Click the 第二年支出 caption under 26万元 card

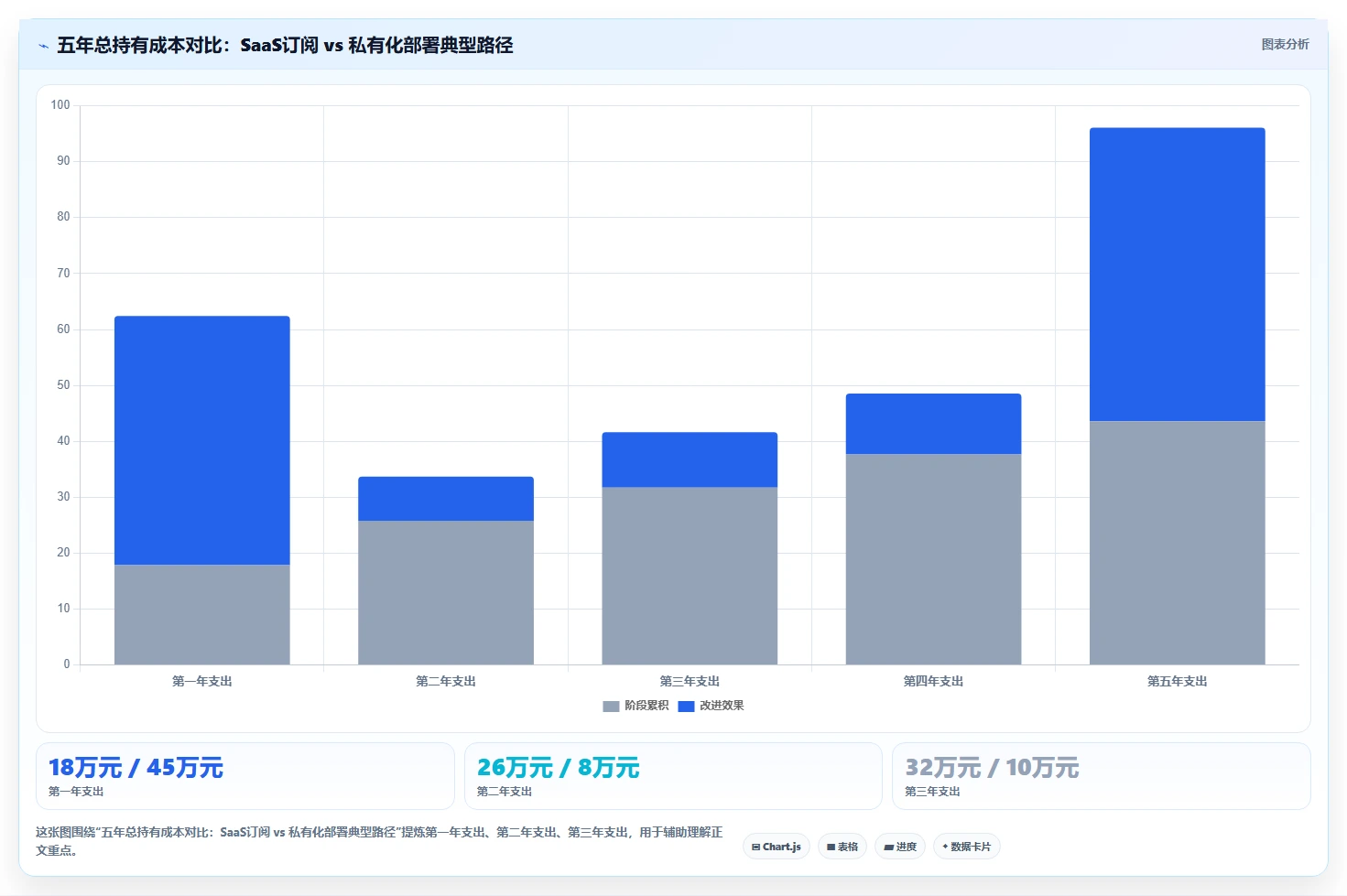coord(505,792)
